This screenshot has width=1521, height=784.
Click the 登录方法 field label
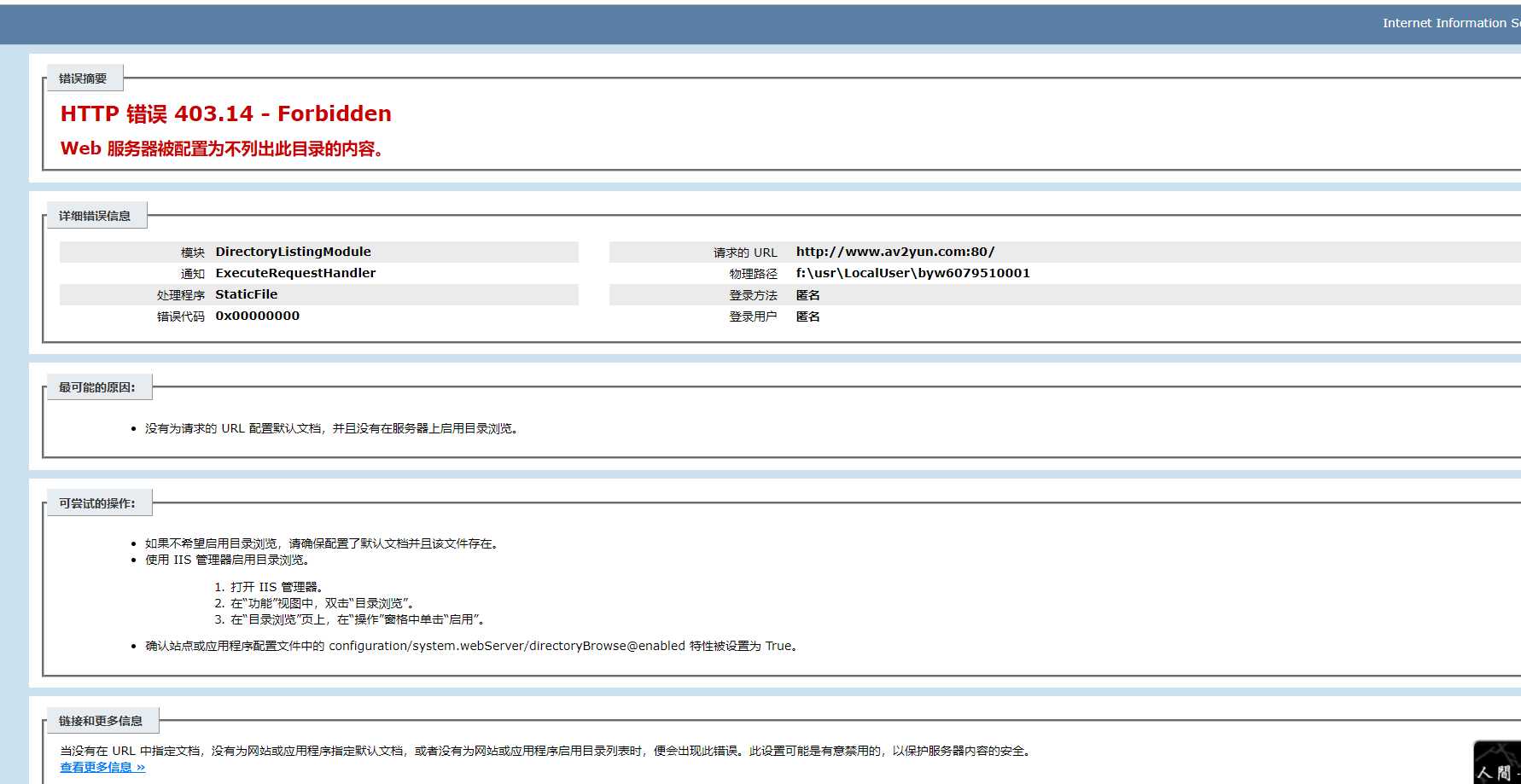(x=754, y=295)
